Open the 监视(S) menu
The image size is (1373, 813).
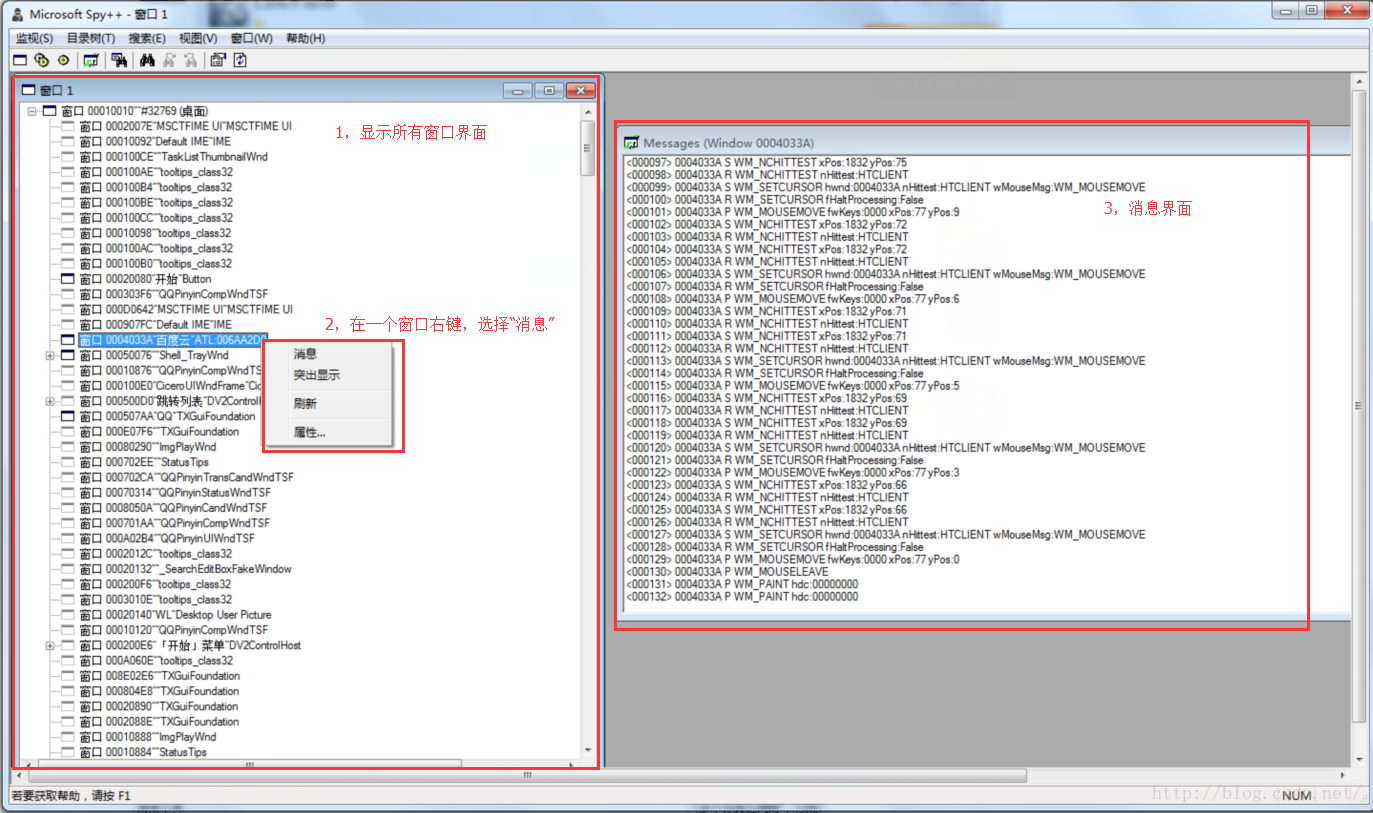point(35,38)
